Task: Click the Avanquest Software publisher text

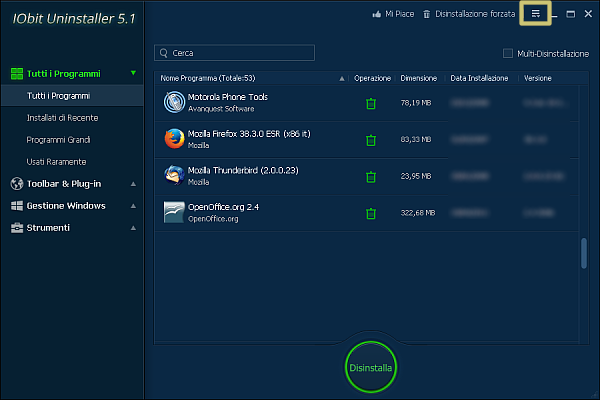Action: [x=221, y=109]
